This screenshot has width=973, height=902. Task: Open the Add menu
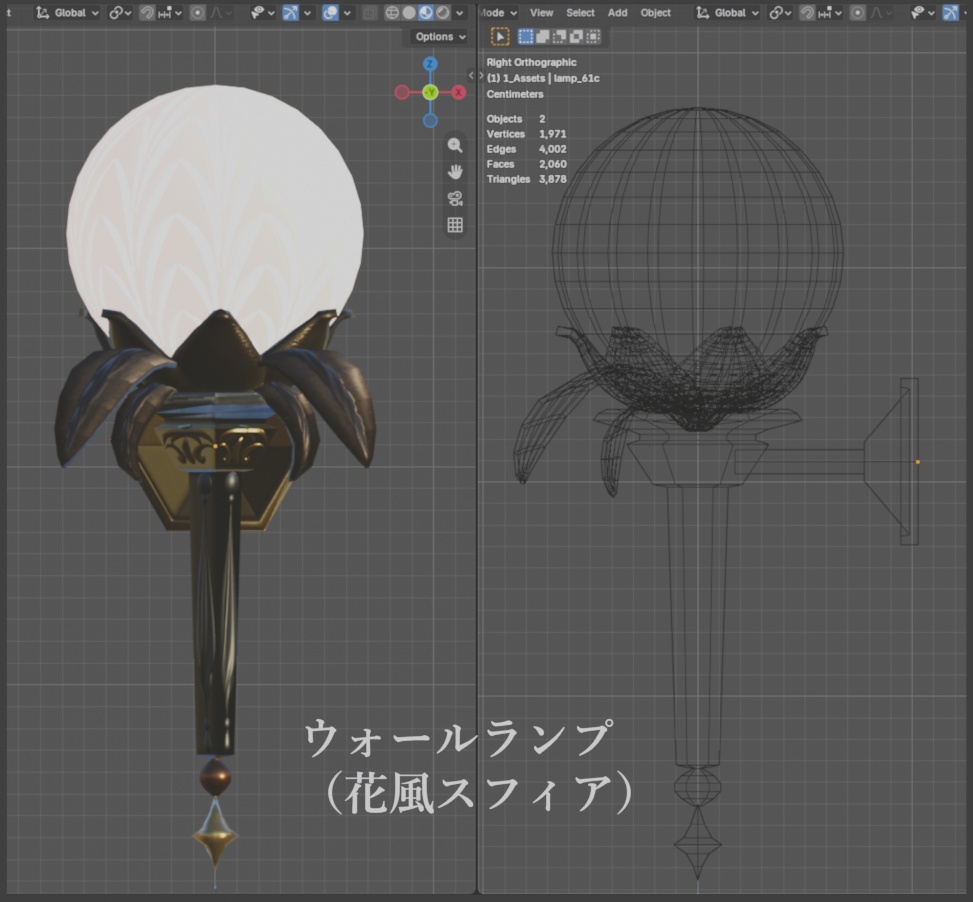click(617, 12)
